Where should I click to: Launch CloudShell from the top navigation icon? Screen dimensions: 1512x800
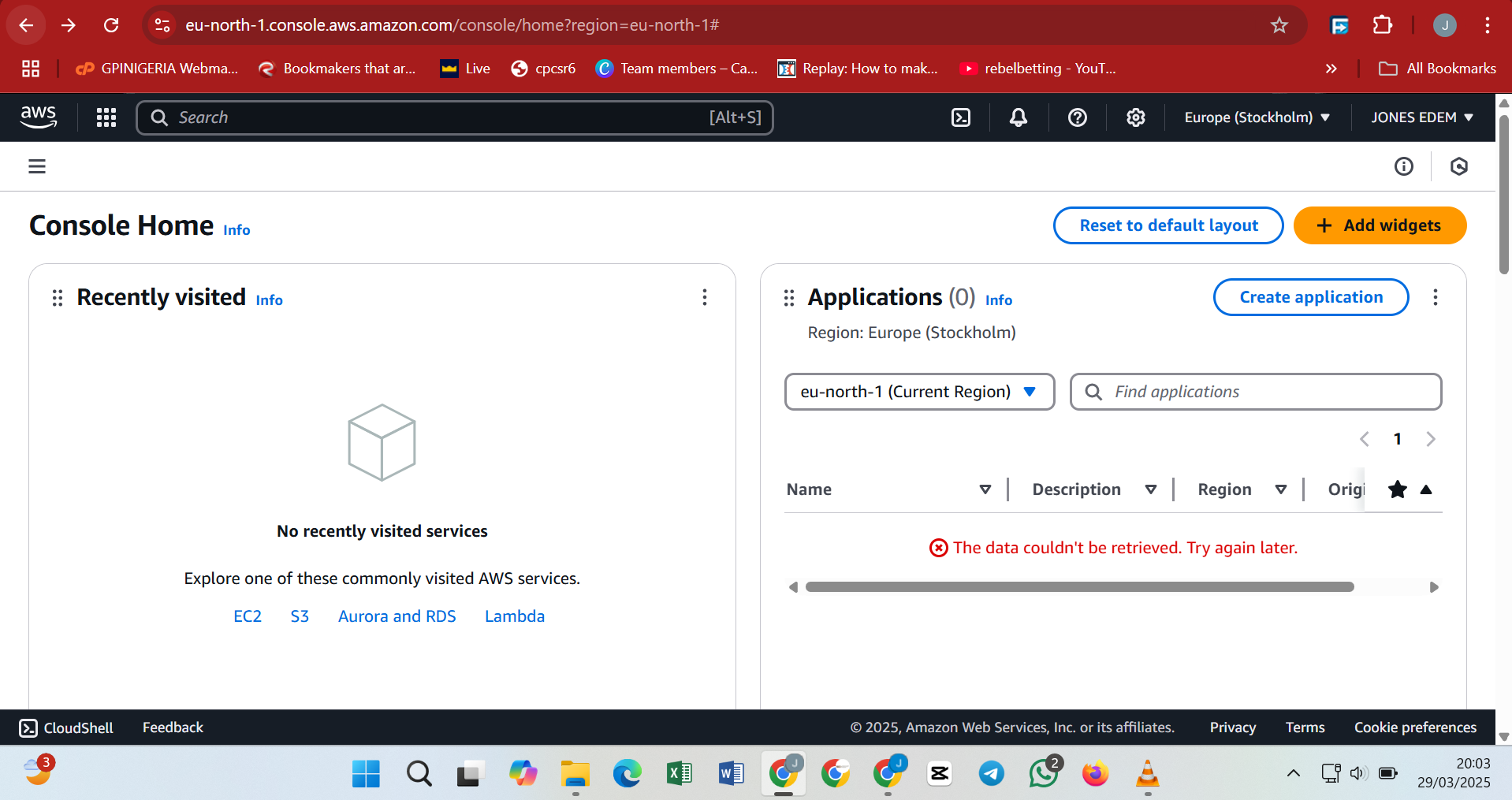[x=961, y=117]
